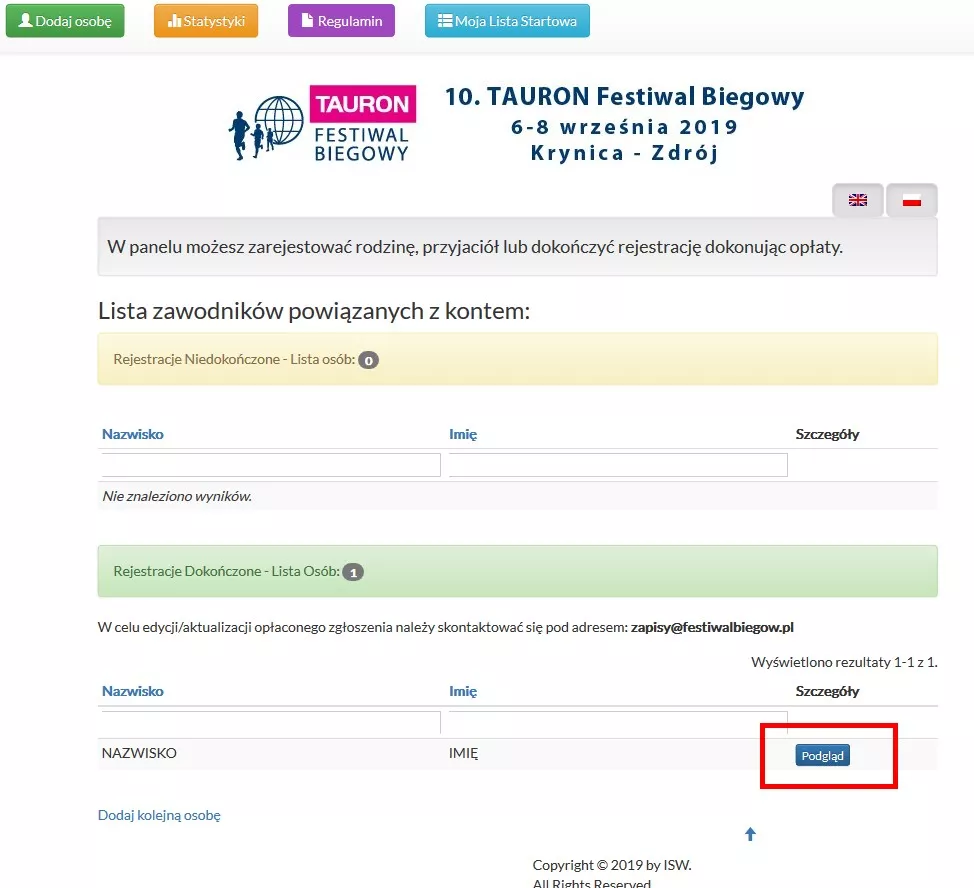Click the English flag language icon
Viewport: 974px width, 888px height.
pos(858,200)
